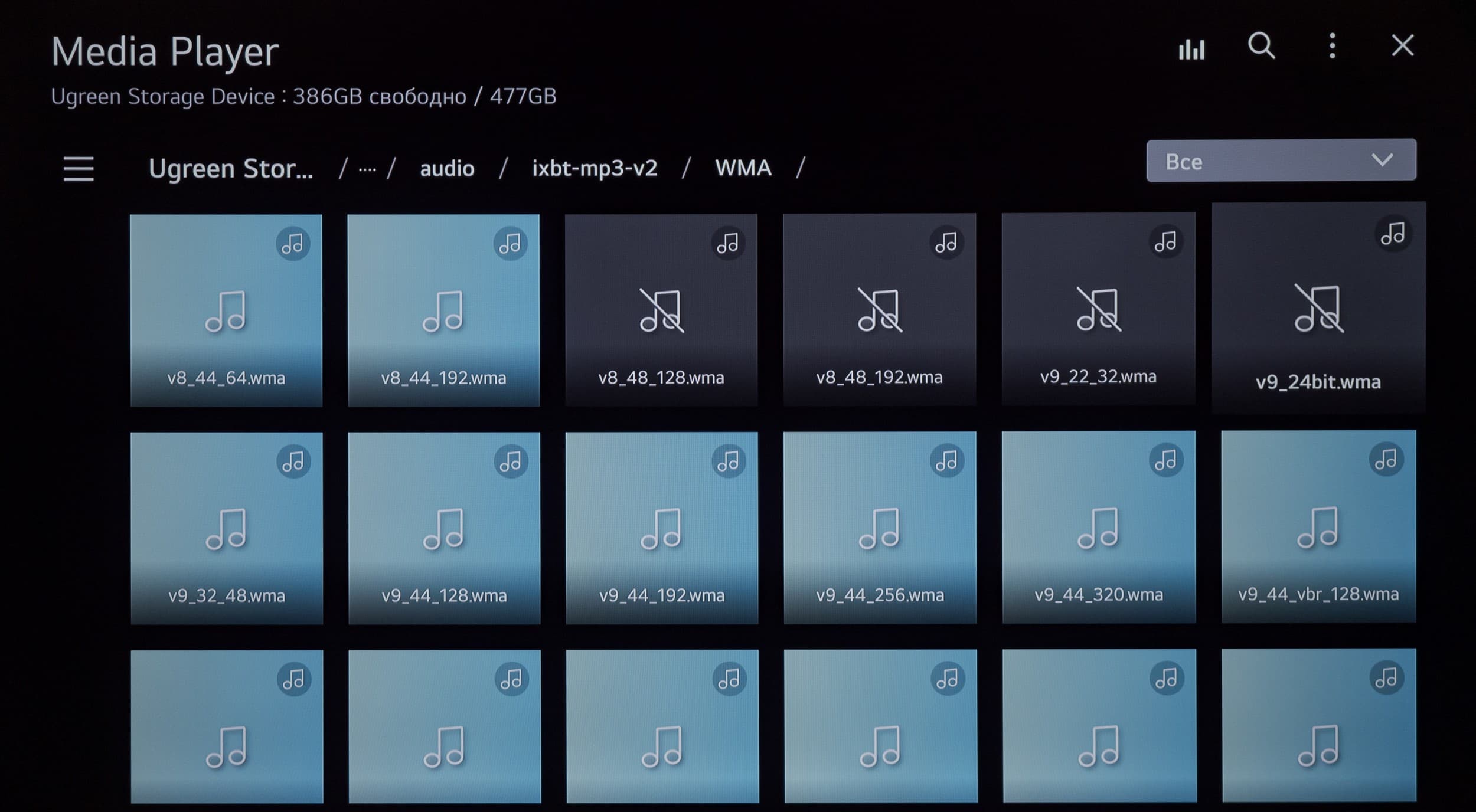Click the dropdown chevron arrow next to Все
This screenshot has width=1476, height=812.
pos(1383,161)
